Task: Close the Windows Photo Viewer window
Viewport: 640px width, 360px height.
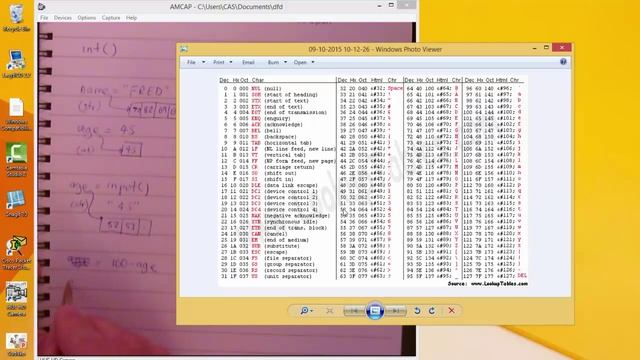Action: [562, 48]
